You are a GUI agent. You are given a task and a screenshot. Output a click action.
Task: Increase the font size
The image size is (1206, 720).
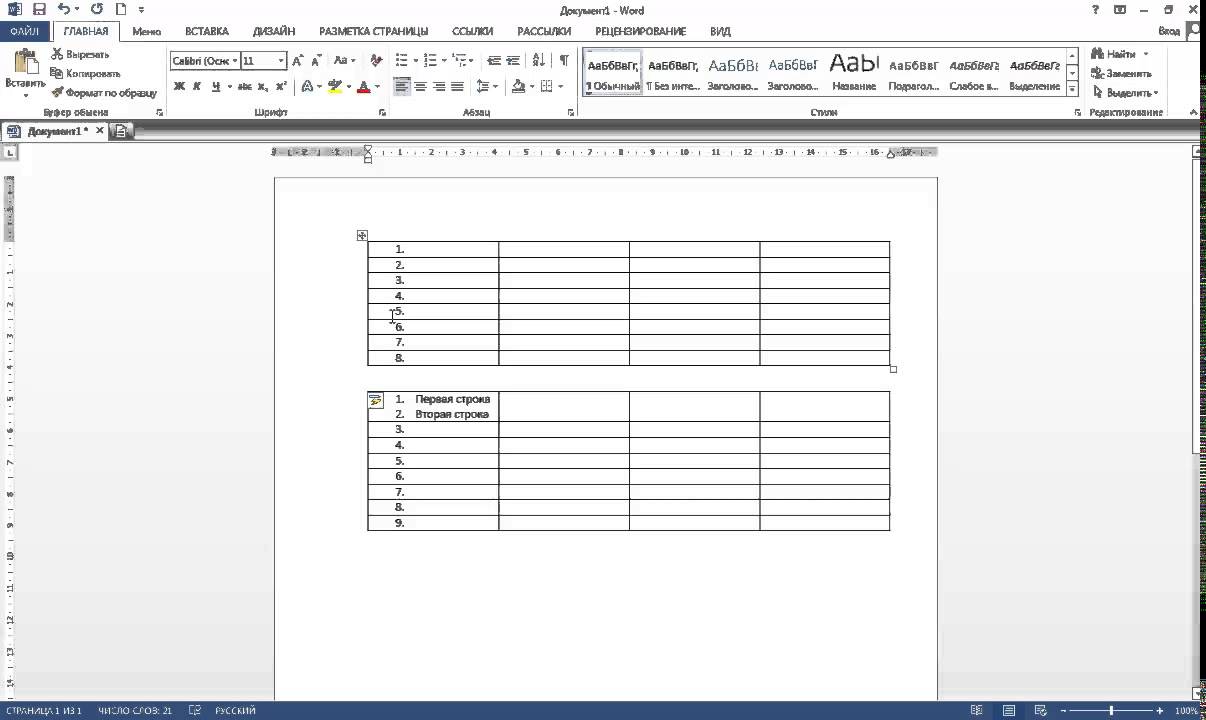[298, 60]
